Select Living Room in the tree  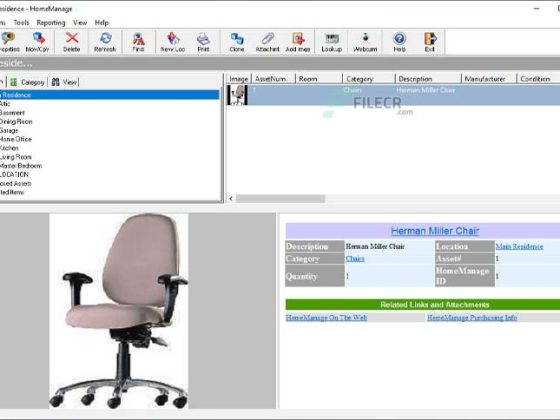pos(16,157)
